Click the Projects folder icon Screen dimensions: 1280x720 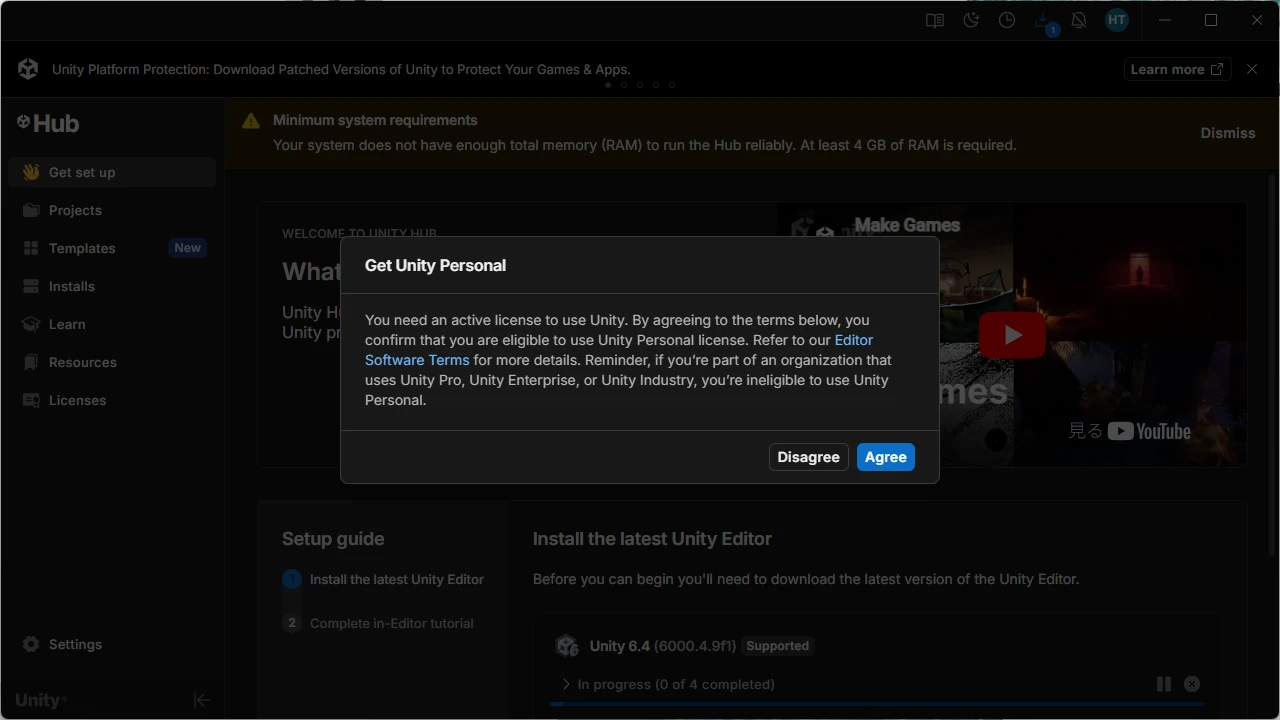(x=31, y=210)
